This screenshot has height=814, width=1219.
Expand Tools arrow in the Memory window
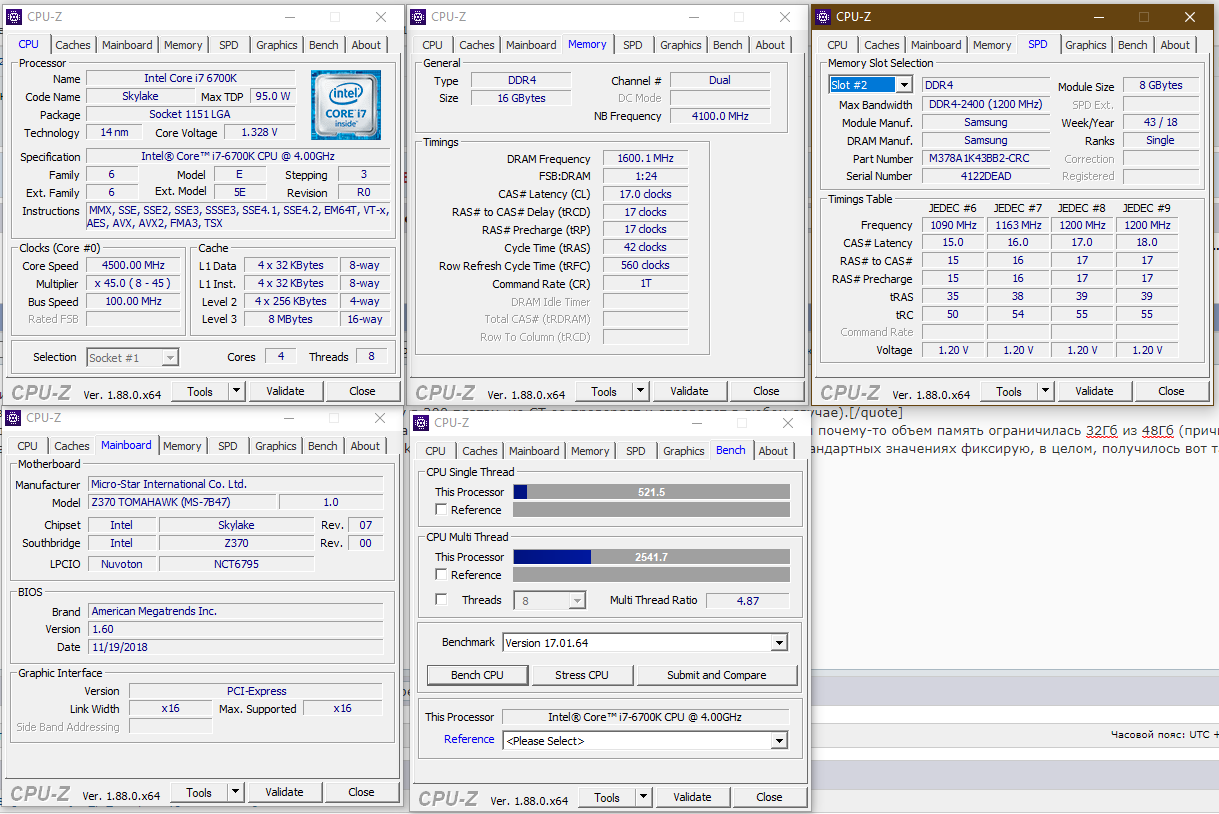(641, 391)
